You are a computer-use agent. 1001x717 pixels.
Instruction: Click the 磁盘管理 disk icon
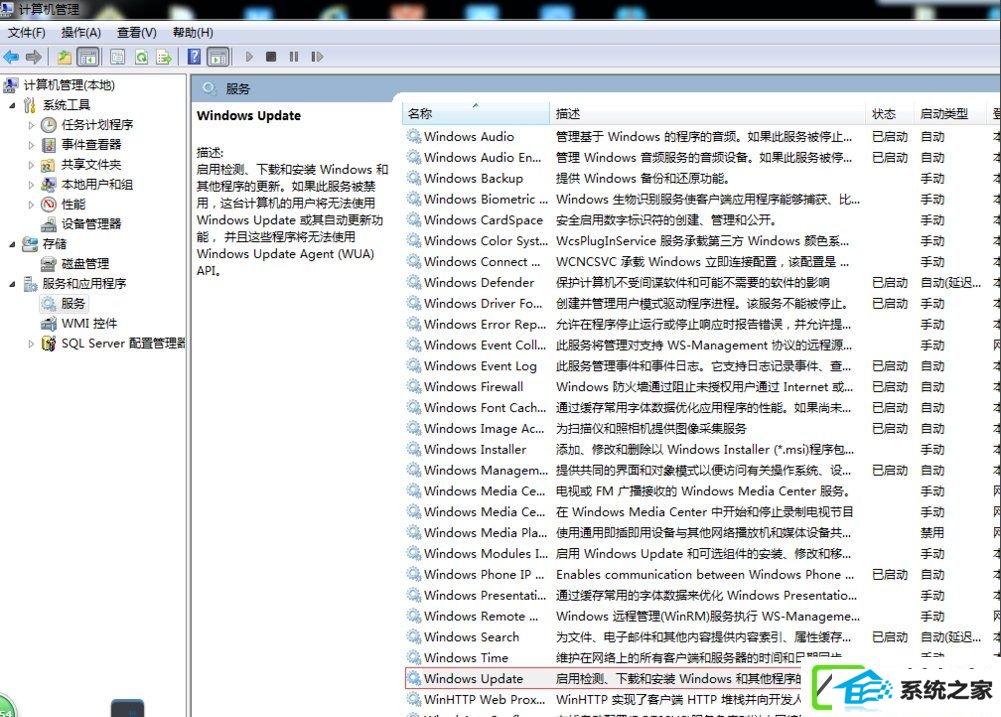49,264
